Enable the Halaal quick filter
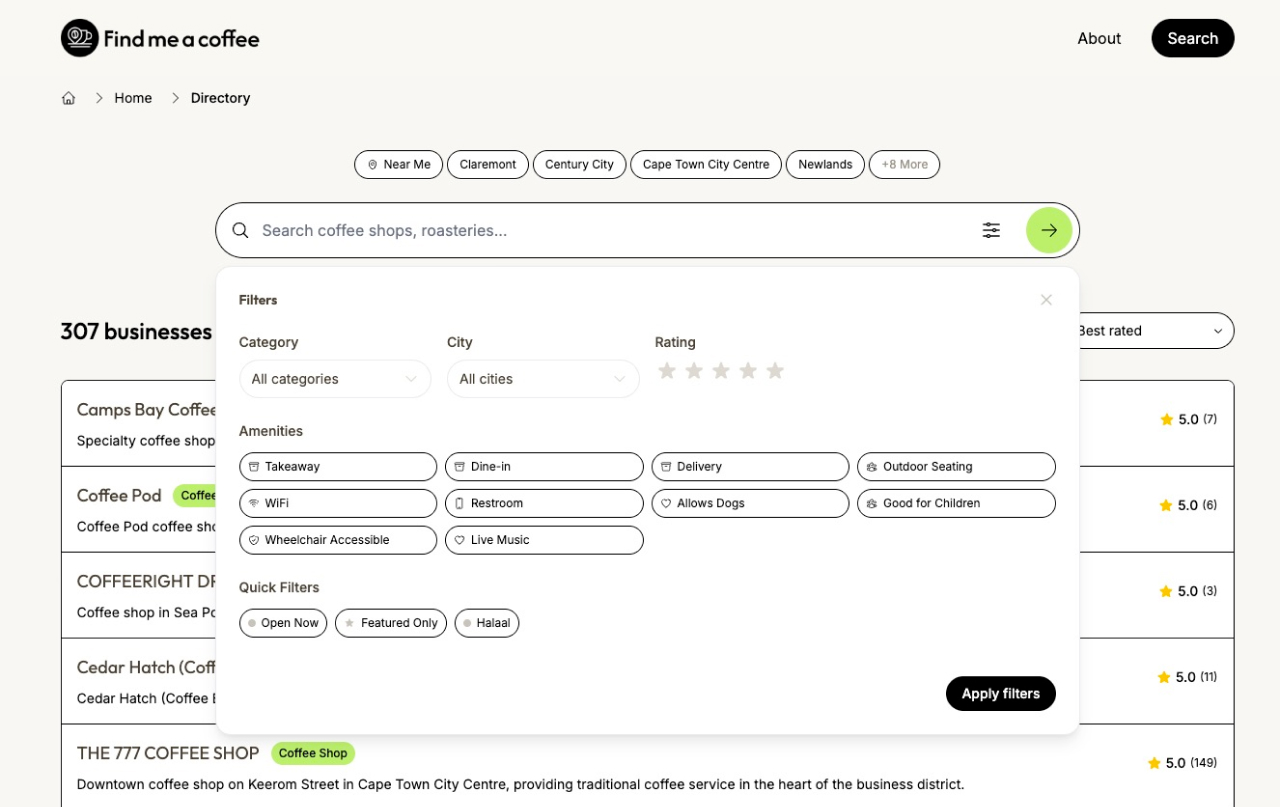 (486, 623)
